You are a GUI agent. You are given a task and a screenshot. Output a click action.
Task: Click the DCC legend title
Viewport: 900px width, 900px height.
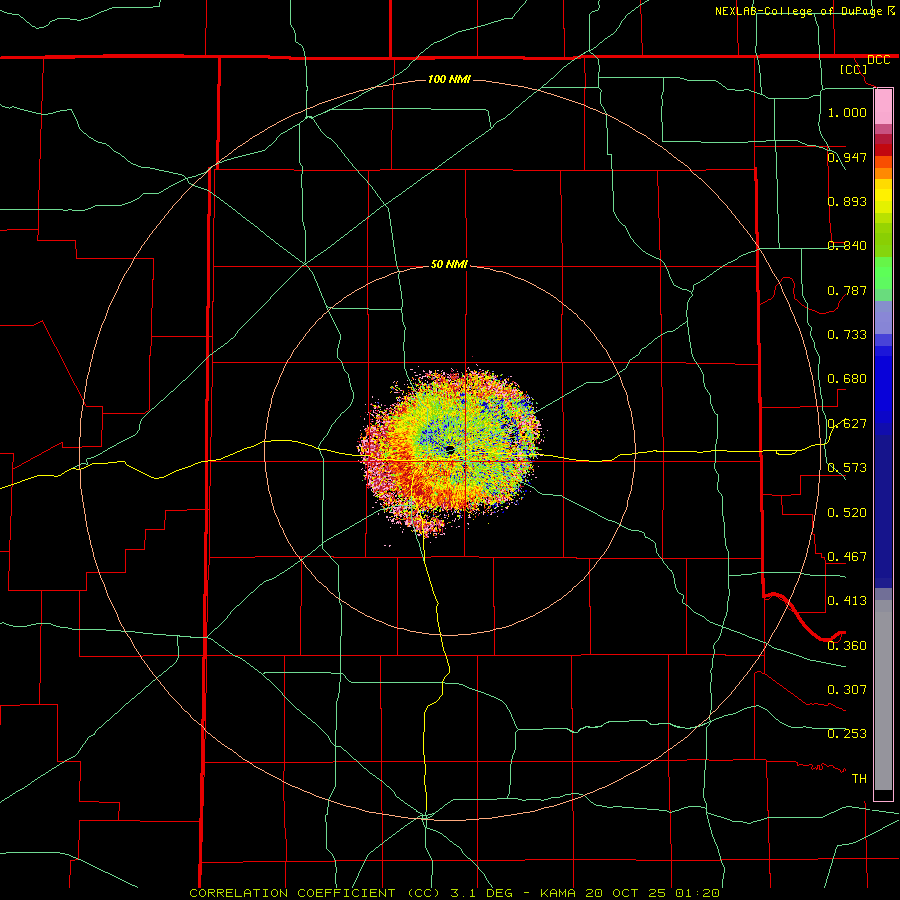point(879,60)
